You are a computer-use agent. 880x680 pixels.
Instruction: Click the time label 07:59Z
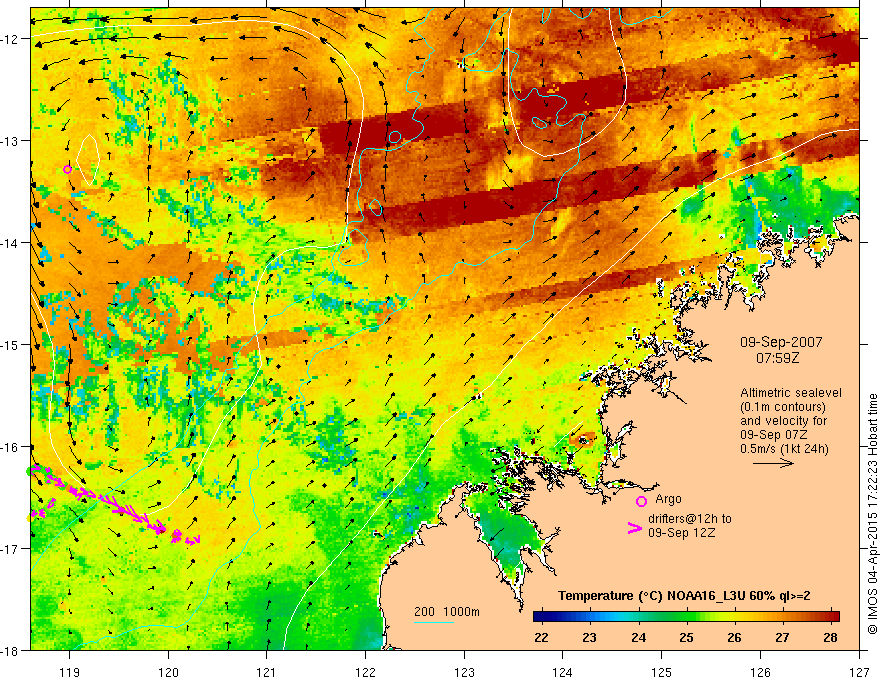(x=777, y=357)
